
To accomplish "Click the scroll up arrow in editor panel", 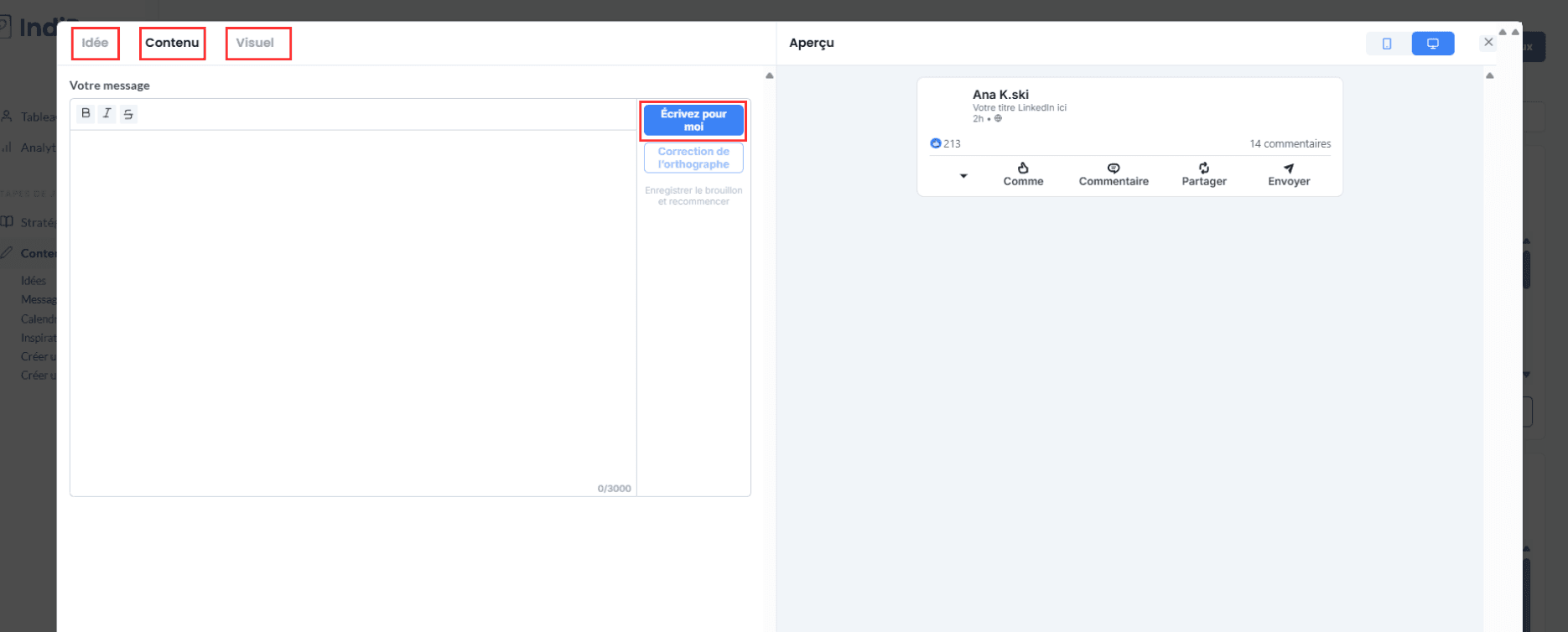I will point(769,76).
